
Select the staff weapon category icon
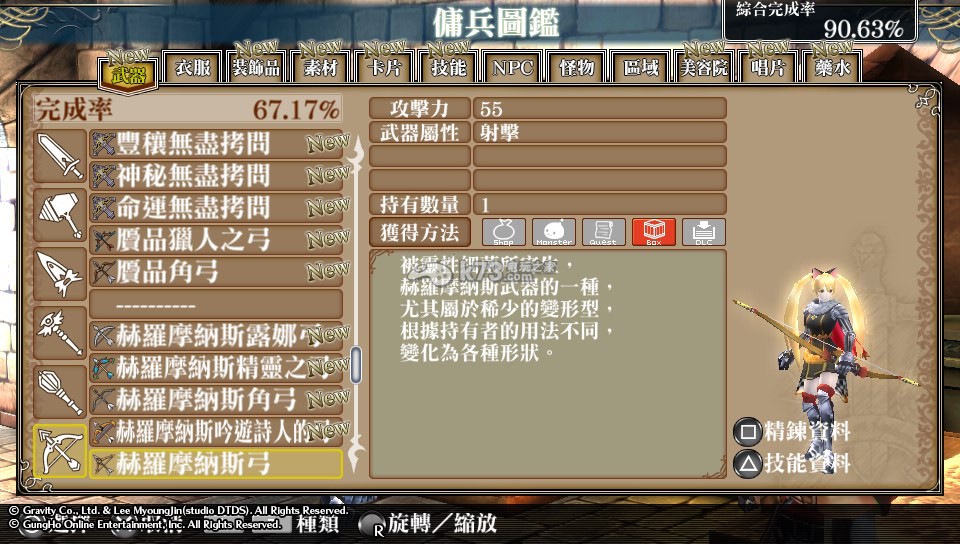click(x=60, y=333)
